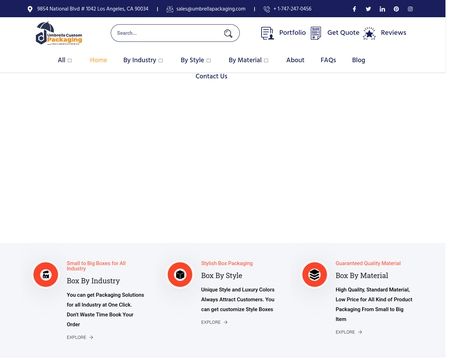Click the Box By Material layers icon

click(314, 275)
